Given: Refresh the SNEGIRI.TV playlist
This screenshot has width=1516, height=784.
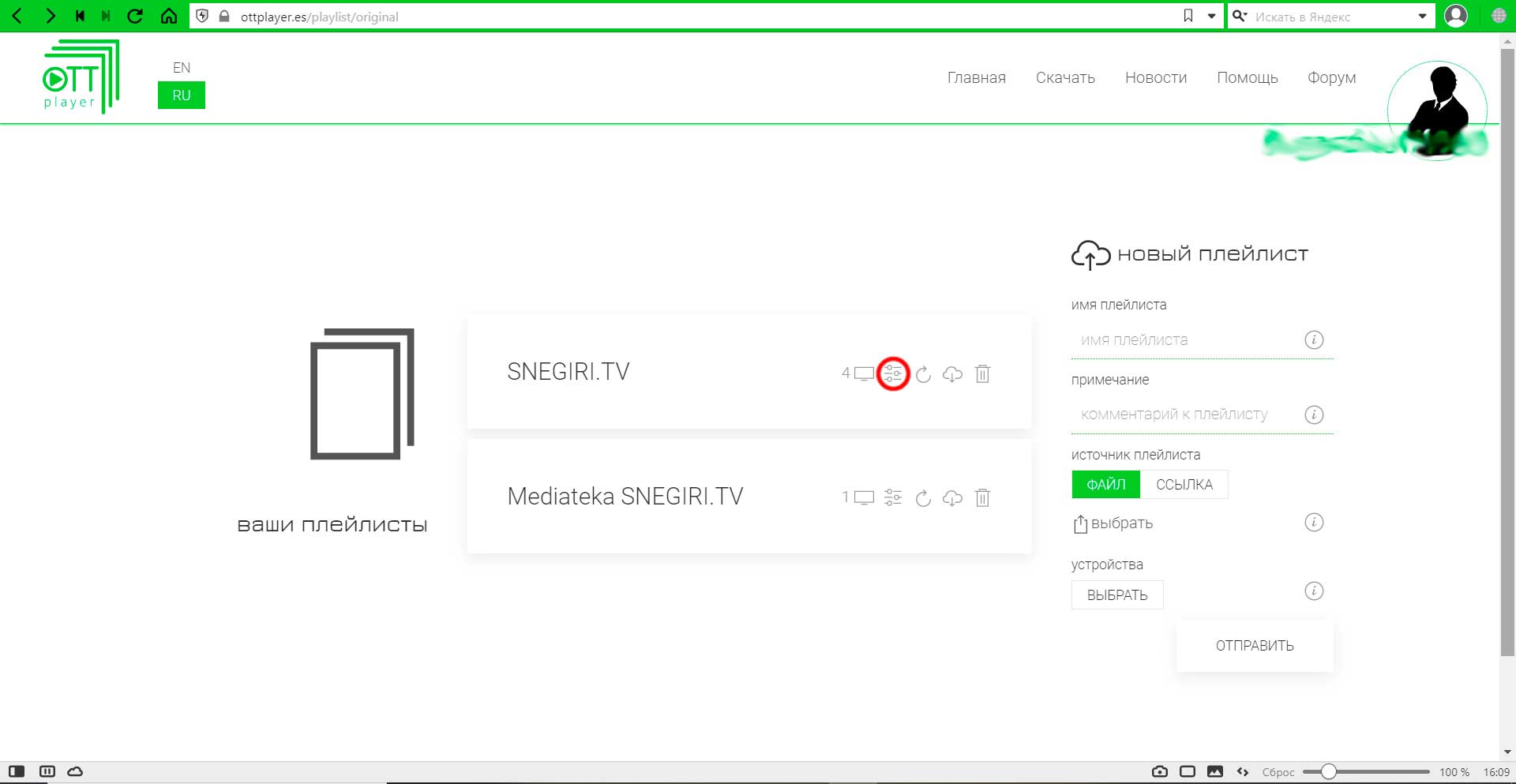Looking at the screenshot, I should click(923, 374).
